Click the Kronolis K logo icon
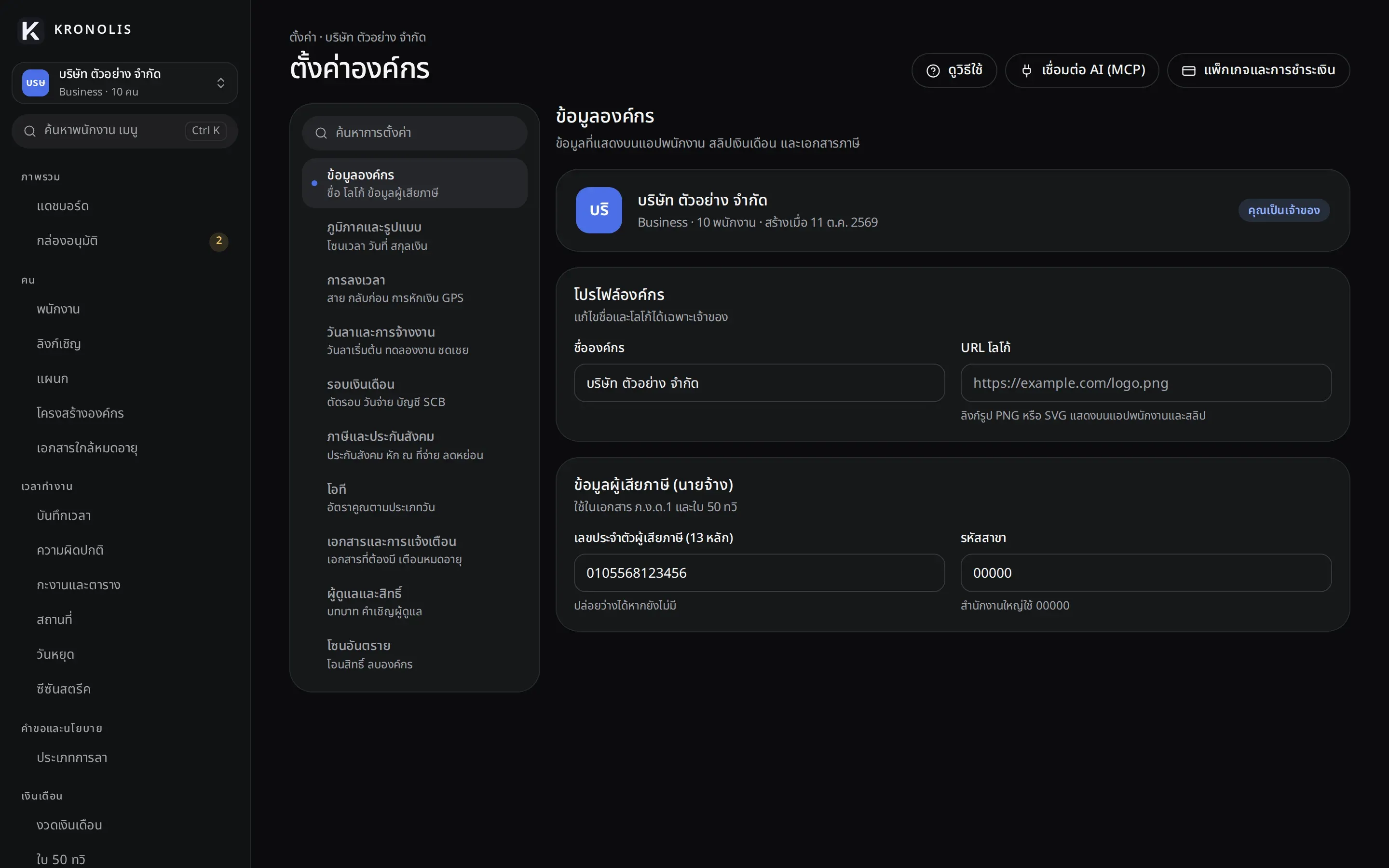1389x868 pixels. (30, 30)
